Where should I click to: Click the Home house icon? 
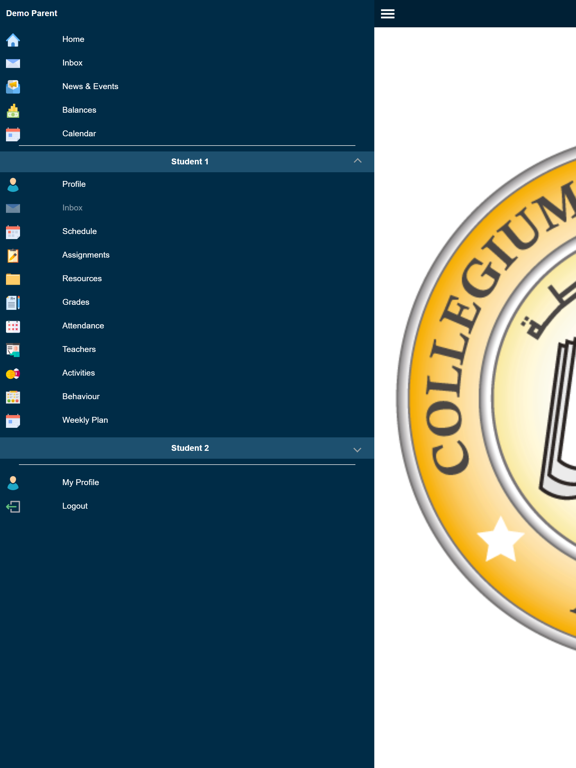(x=13, y=40)
